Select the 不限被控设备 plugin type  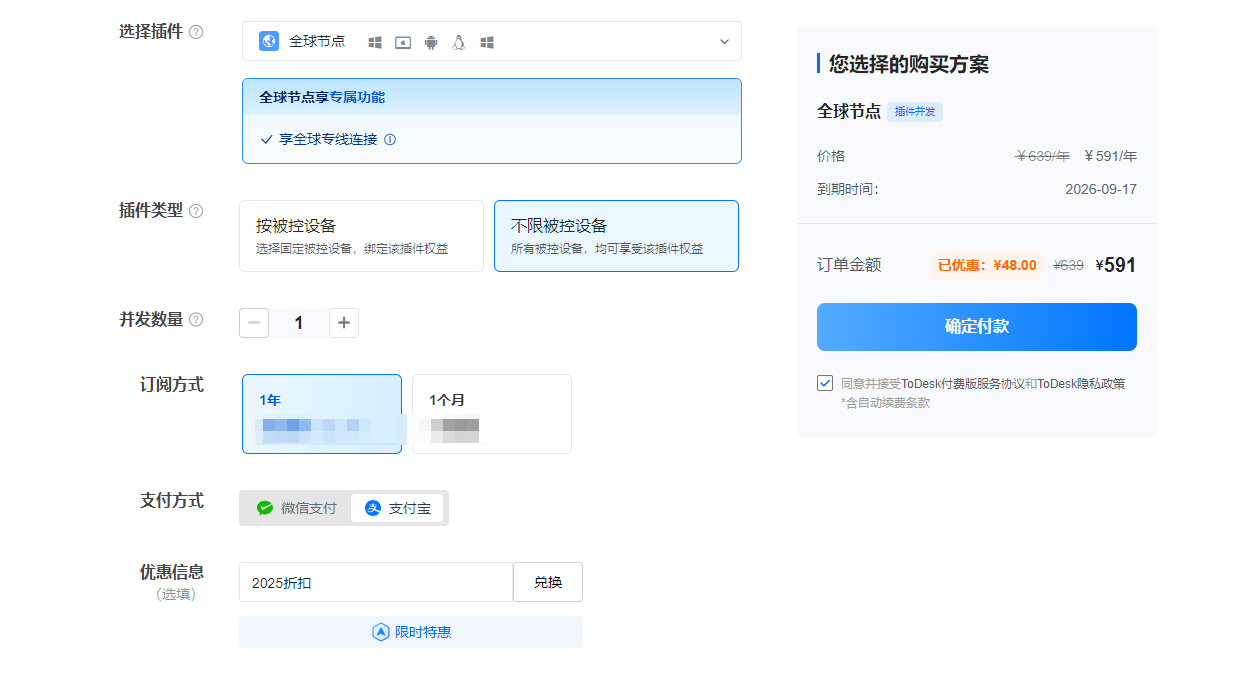coord(616,236)
